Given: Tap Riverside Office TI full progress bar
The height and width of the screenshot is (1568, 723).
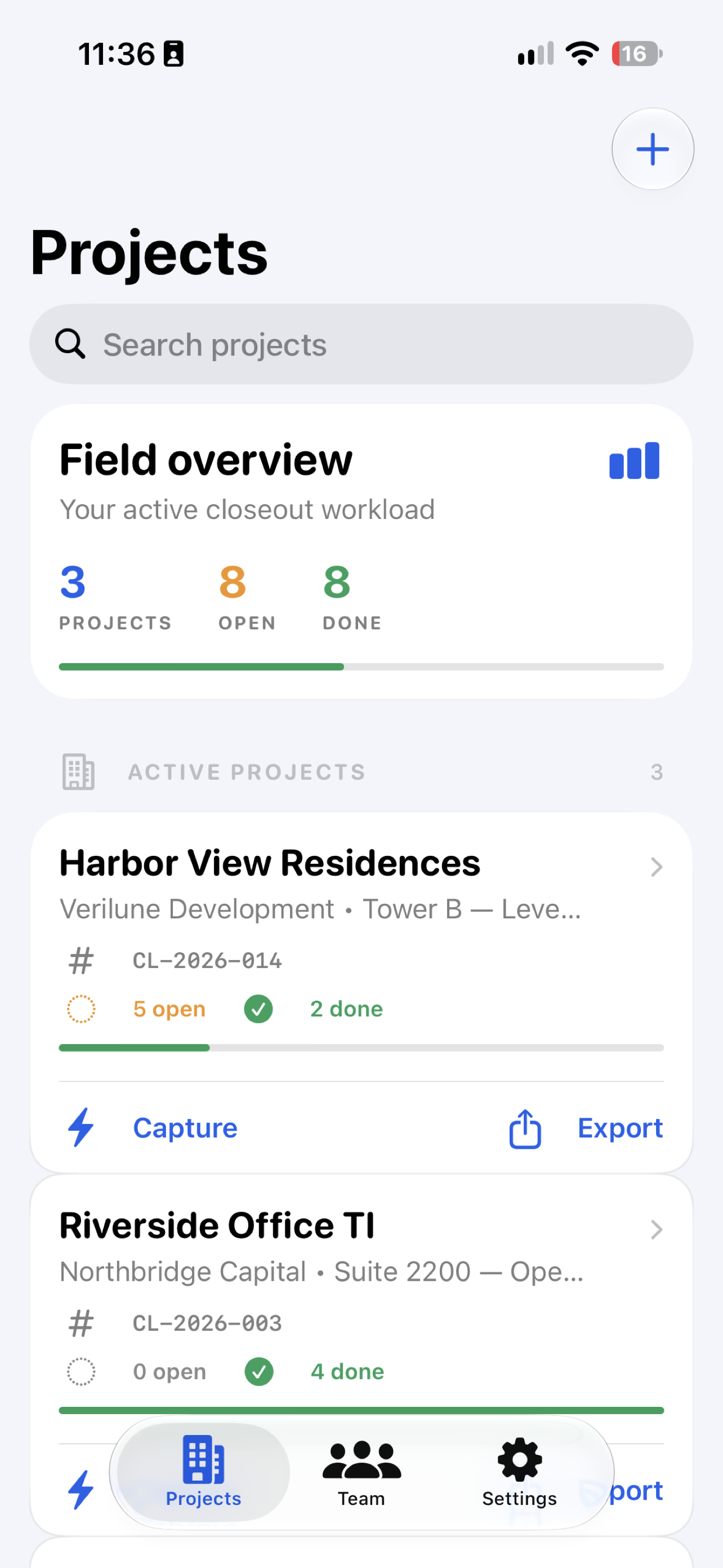Looking at the screenshot, I should coord(361,1410).
